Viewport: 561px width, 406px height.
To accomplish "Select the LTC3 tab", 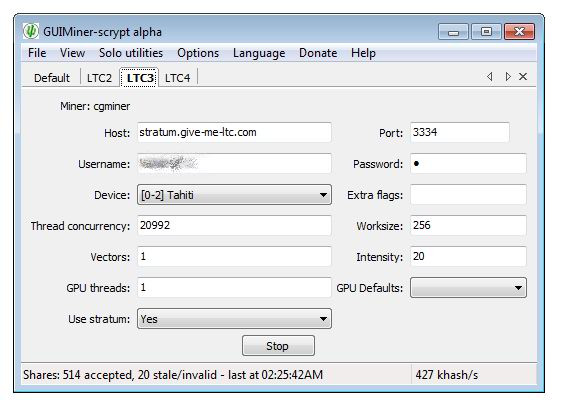I will click(140, 78).
